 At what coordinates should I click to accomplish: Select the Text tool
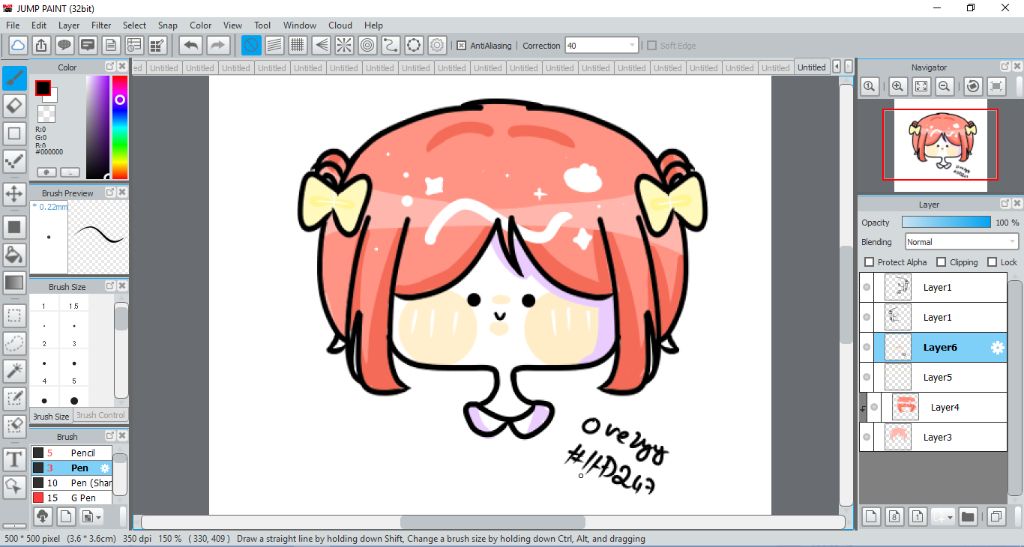(x=14, y=460)
